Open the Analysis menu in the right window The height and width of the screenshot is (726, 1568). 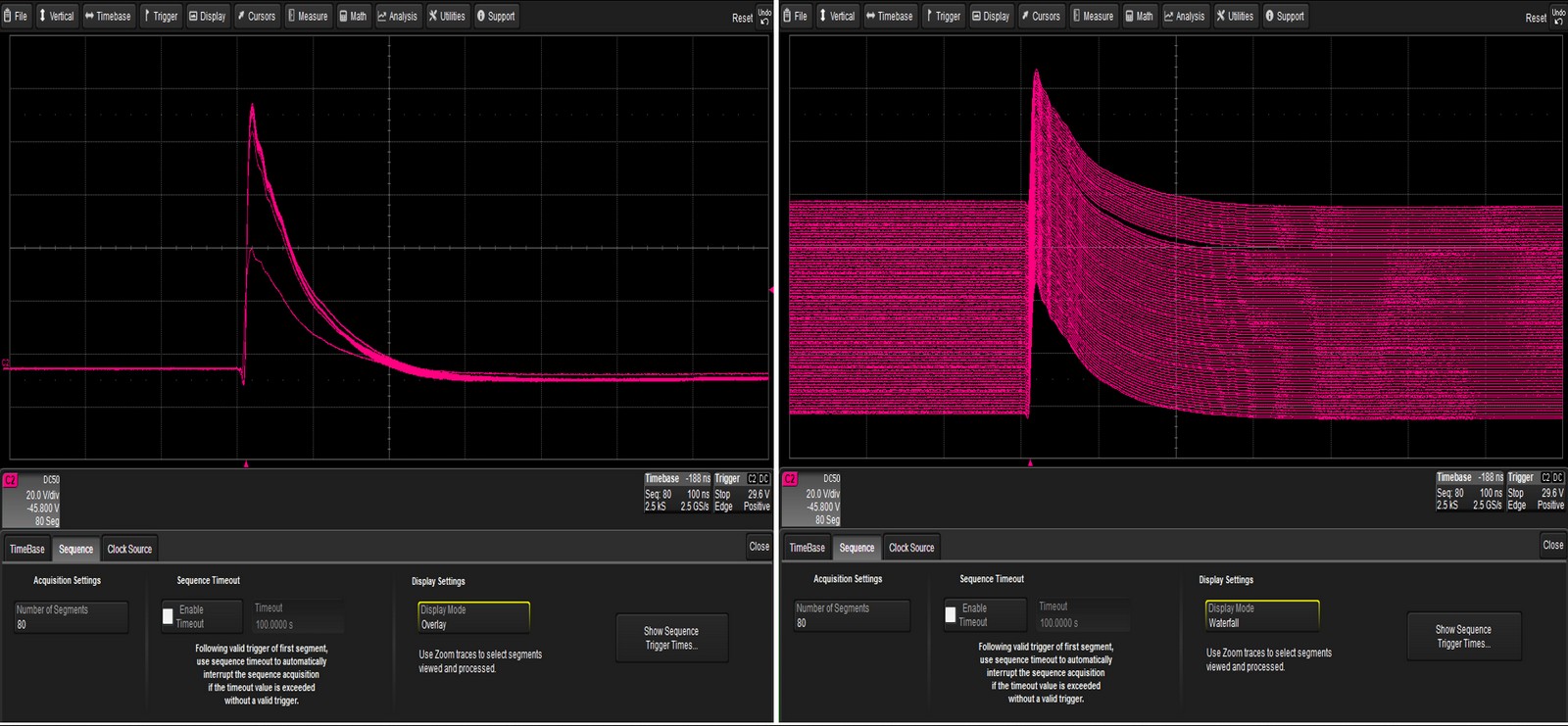pos(1185,16)
